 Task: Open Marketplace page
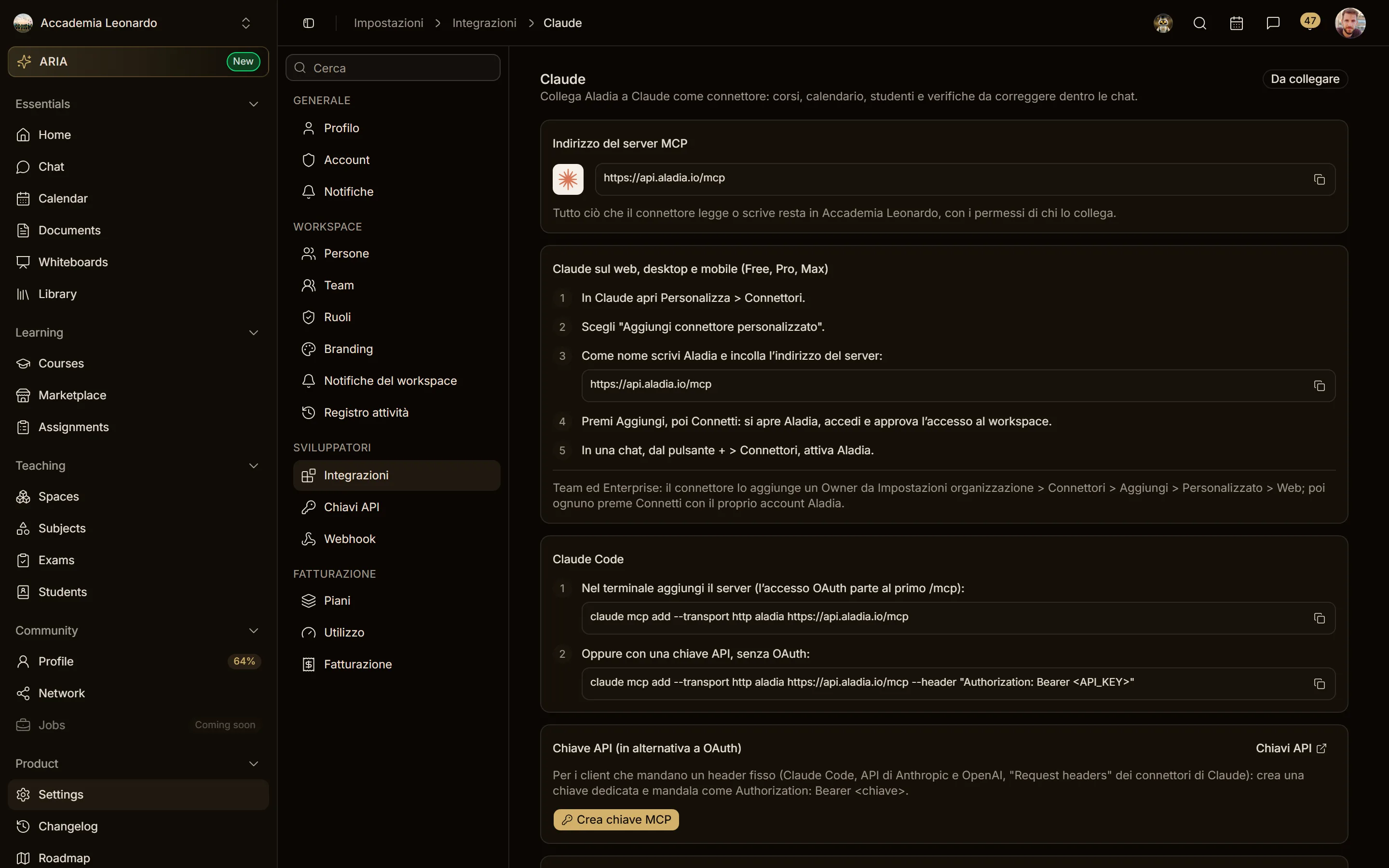[138, 395]
